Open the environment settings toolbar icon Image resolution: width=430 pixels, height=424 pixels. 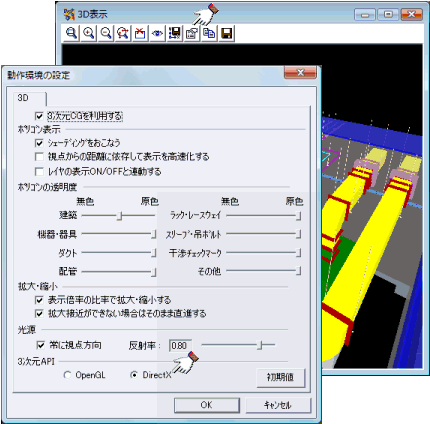pos(192,33)
